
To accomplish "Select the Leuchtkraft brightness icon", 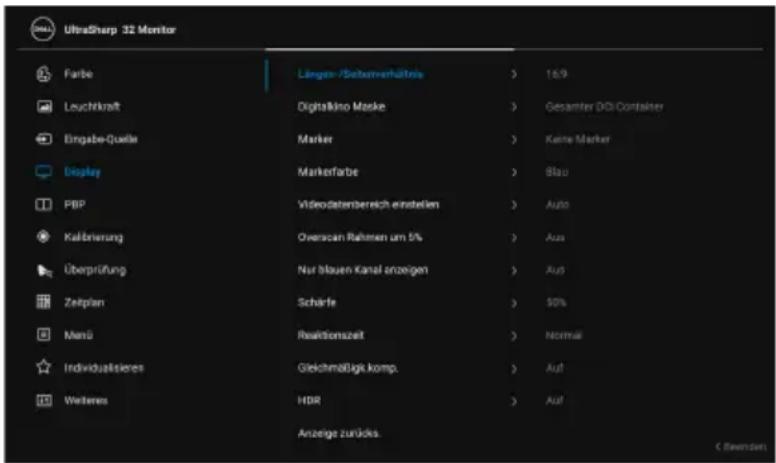I will (x=44, y=106).
